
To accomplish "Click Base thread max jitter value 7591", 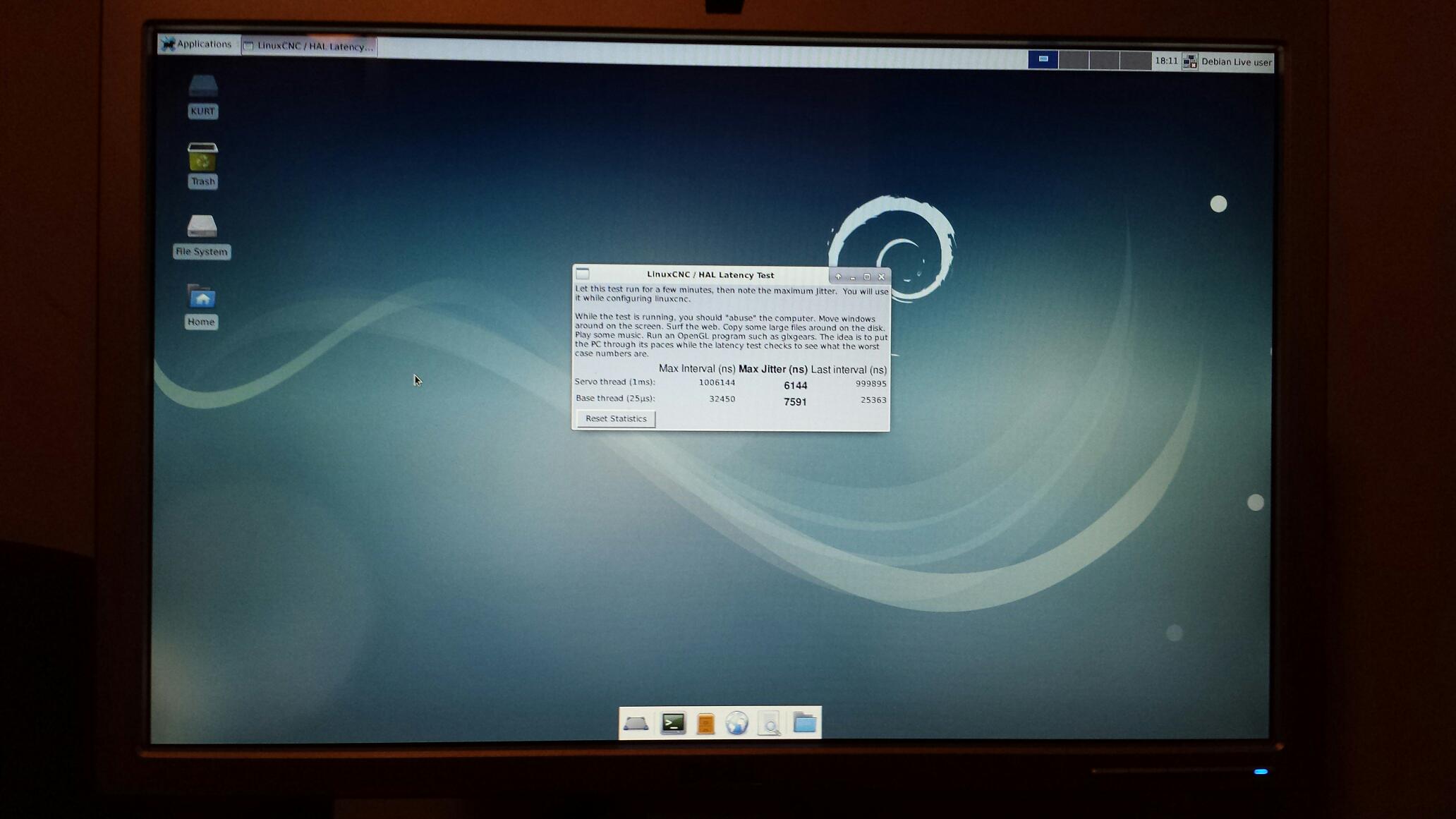I will click(x=795, y=402).
